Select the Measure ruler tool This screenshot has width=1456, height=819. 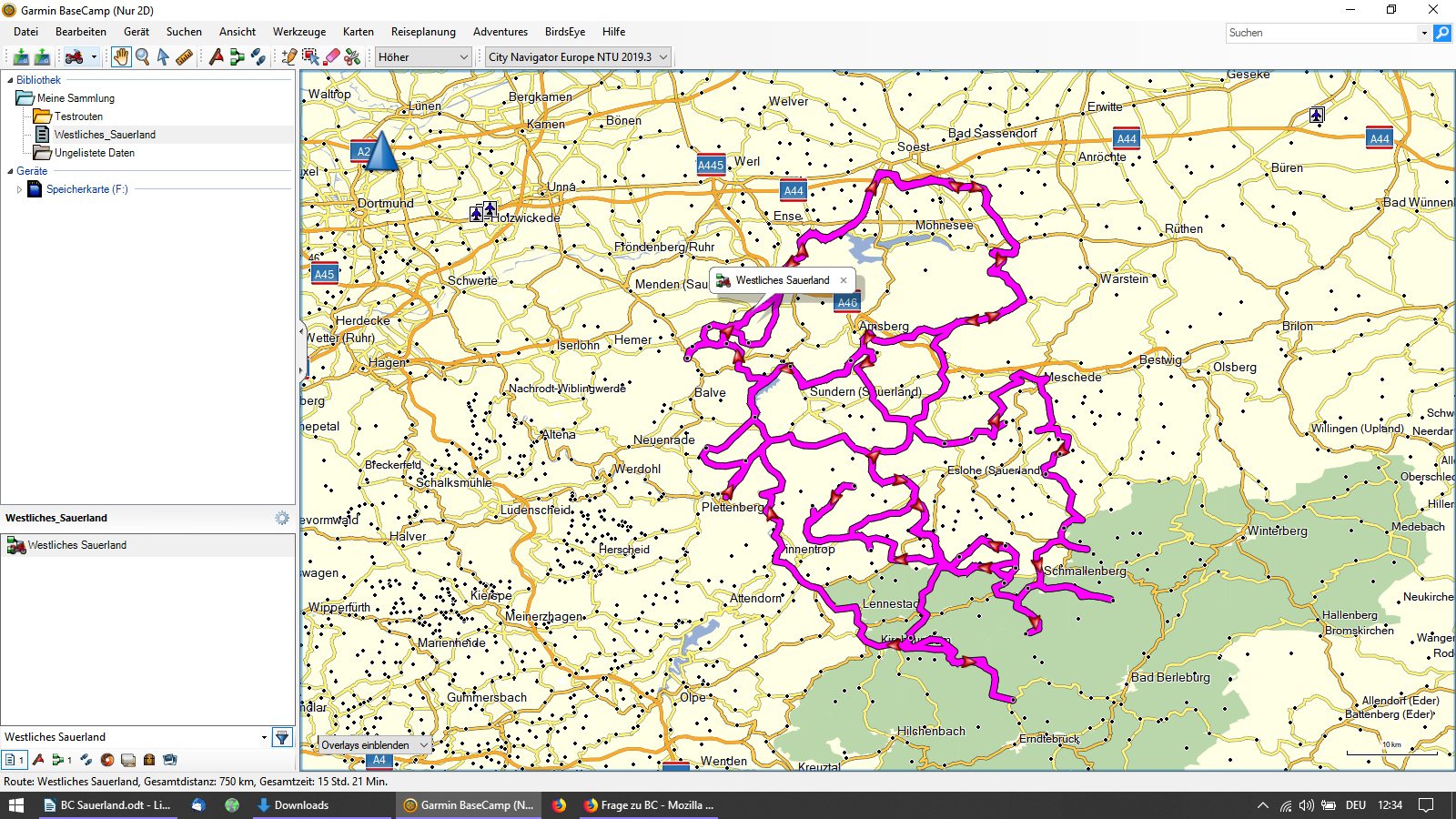pyautogui.click(x=184, y=57)
